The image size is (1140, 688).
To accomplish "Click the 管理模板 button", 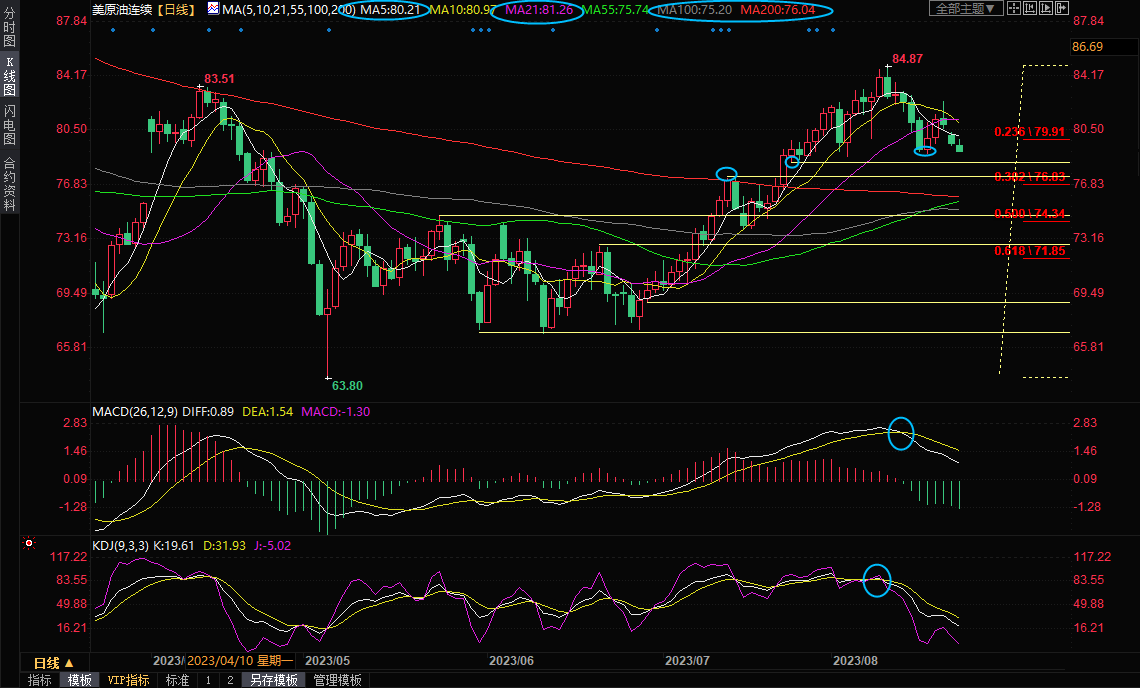I will point(338,680).
